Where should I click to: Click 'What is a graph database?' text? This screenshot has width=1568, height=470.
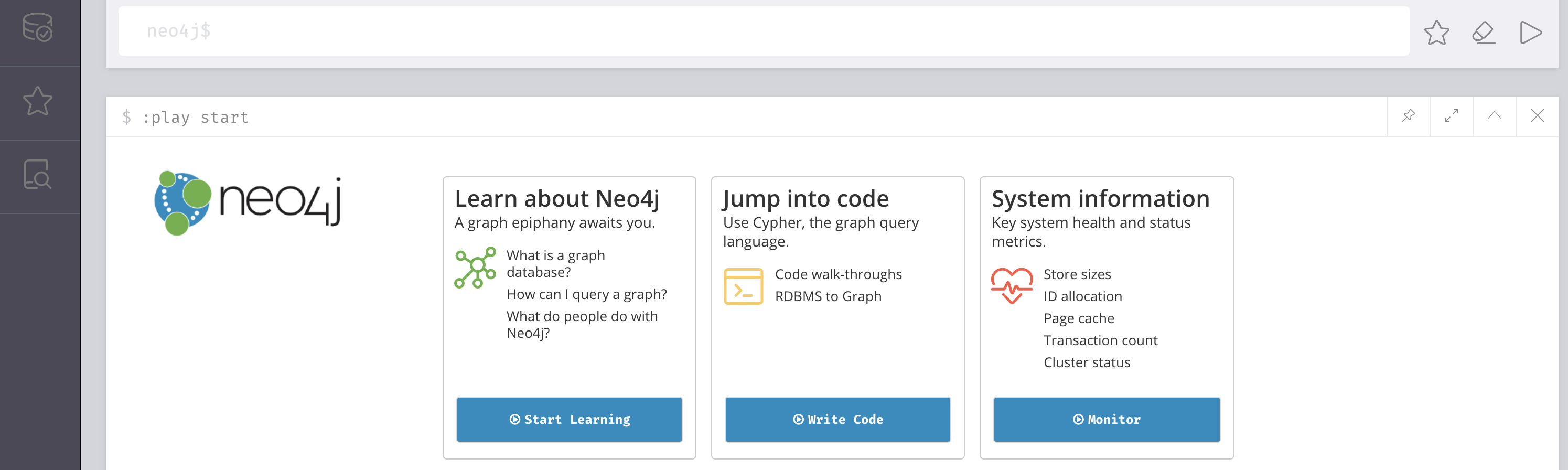[x=556, y=264]
